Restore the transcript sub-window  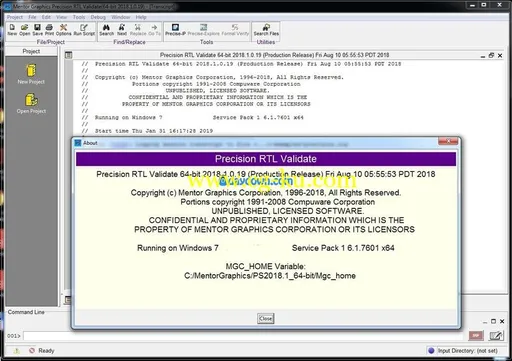[491, 55]
